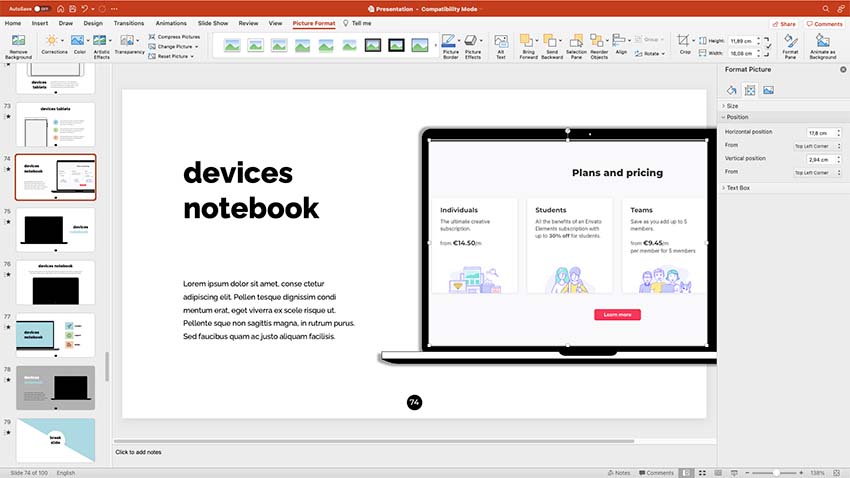Screen dimensions: 850x478
Task: Click the zoom in plus button
Action: coord(801,473)
